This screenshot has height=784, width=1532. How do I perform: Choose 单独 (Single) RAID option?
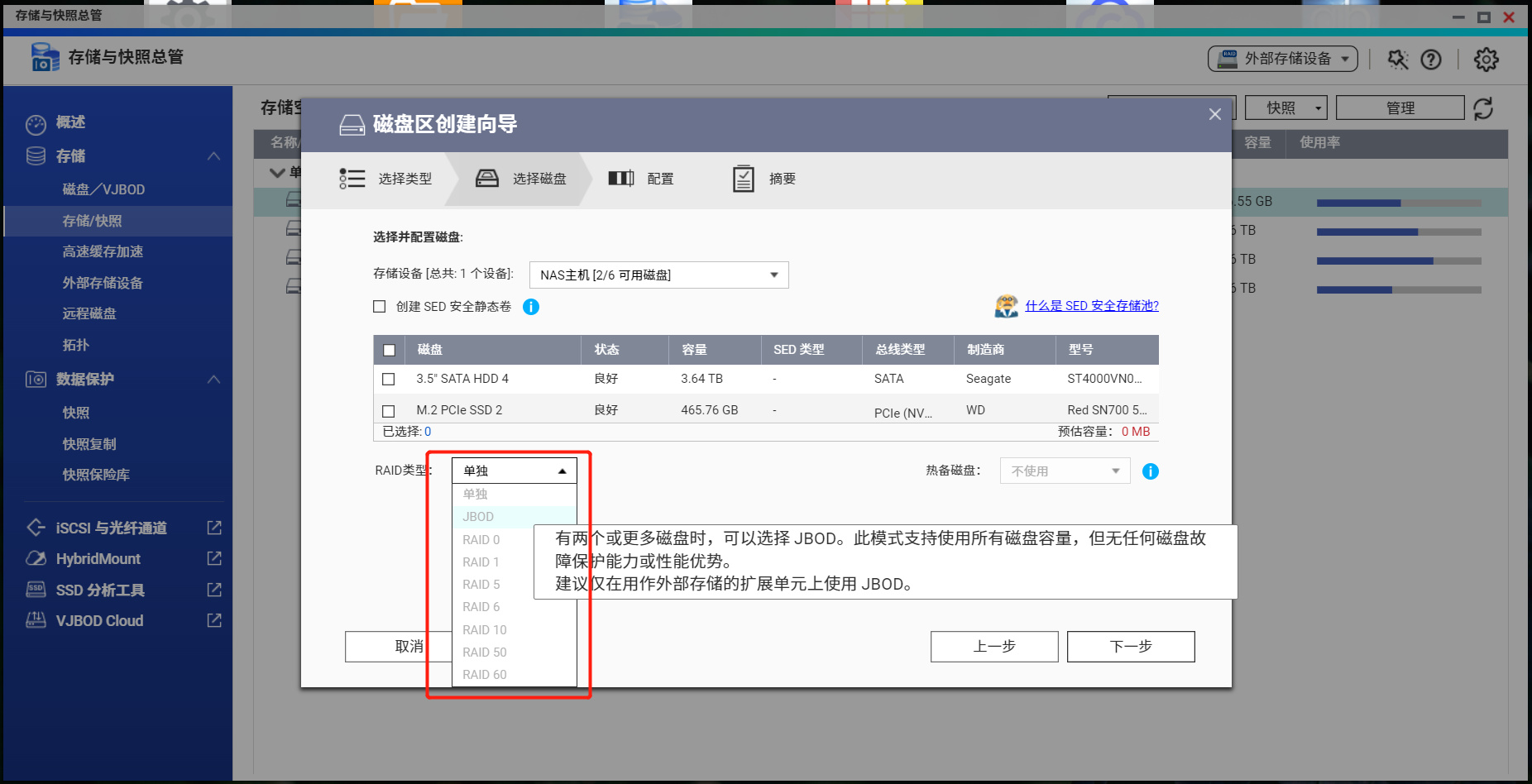(515, 495)
